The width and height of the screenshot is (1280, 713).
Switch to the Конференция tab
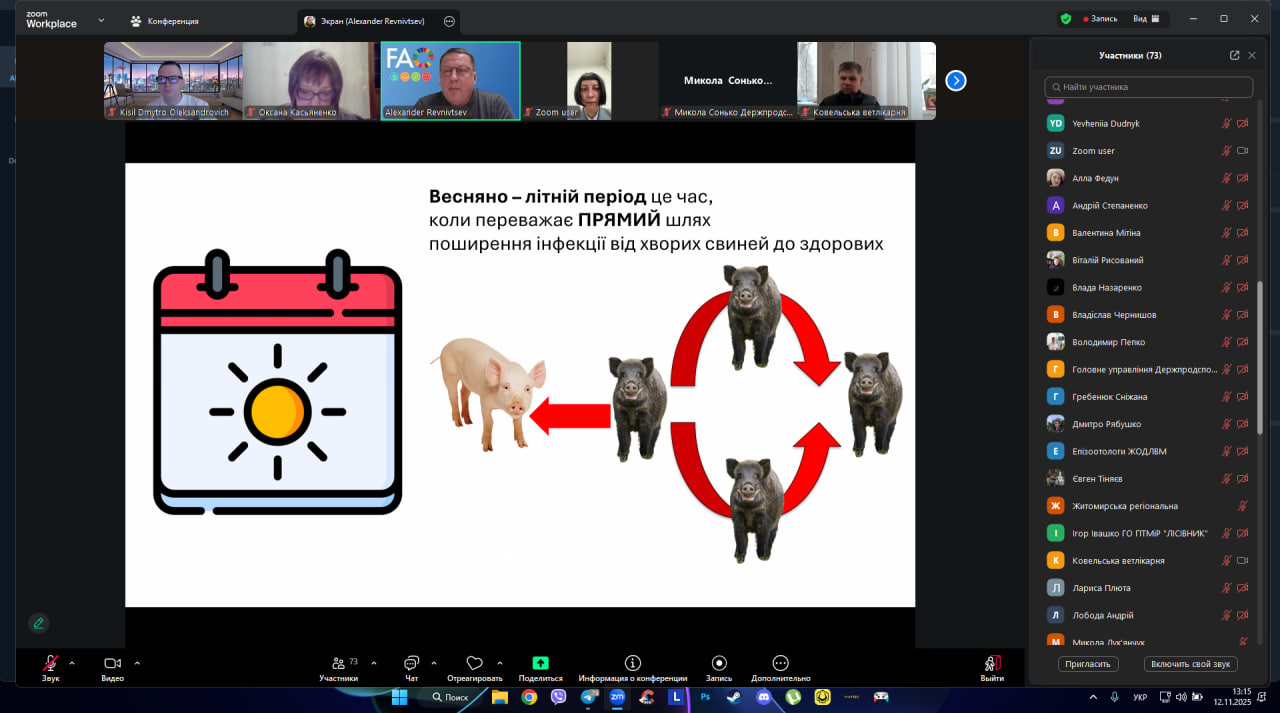coord(164,21)
